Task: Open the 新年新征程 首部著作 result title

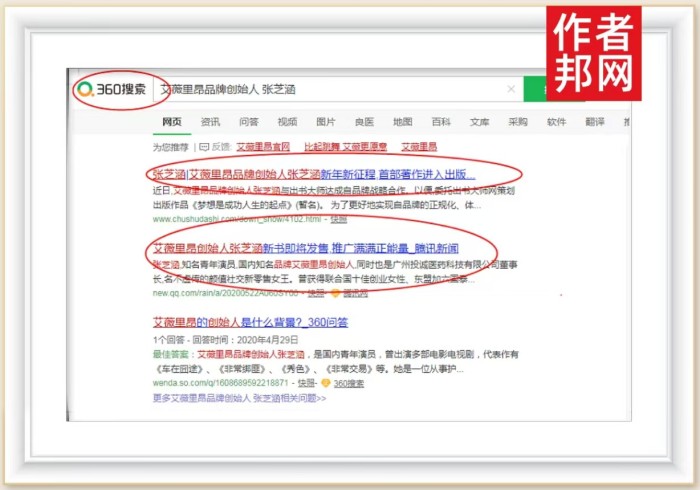Action: [308, 173]
